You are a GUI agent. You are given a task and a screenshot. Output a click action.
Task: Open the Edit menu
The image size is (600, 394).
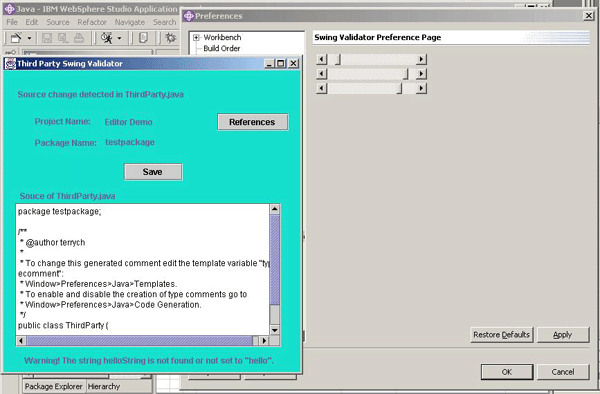(32, 22)
